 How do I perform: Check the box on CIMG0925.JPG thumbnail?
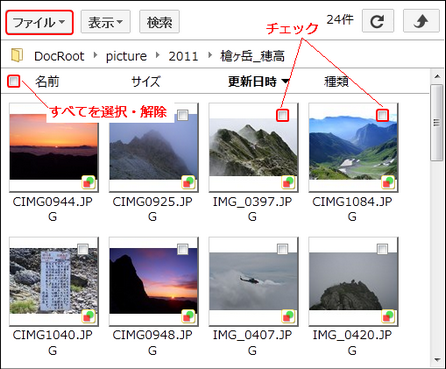183,115
